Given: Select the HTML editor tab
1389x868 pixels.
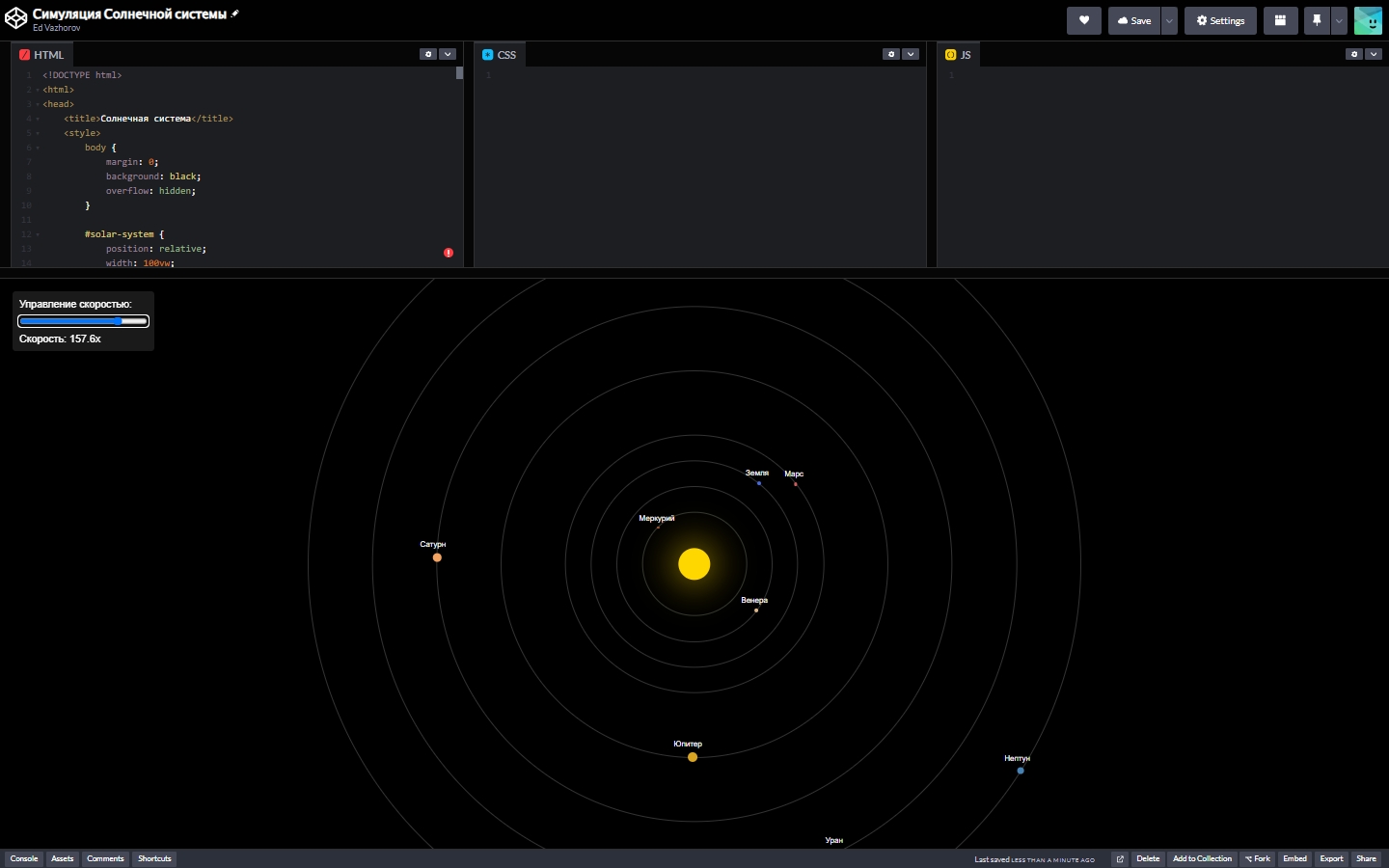Looking at the screenshot, I should pyautogui.click(x=41, y=55).
